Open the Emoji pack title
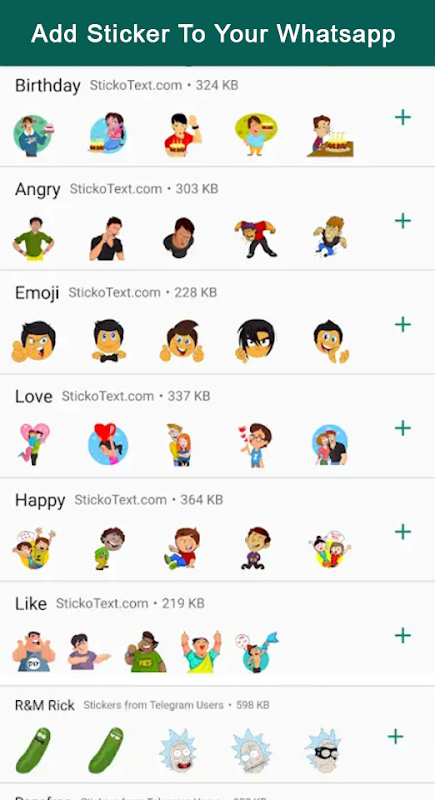 [37, 293]
